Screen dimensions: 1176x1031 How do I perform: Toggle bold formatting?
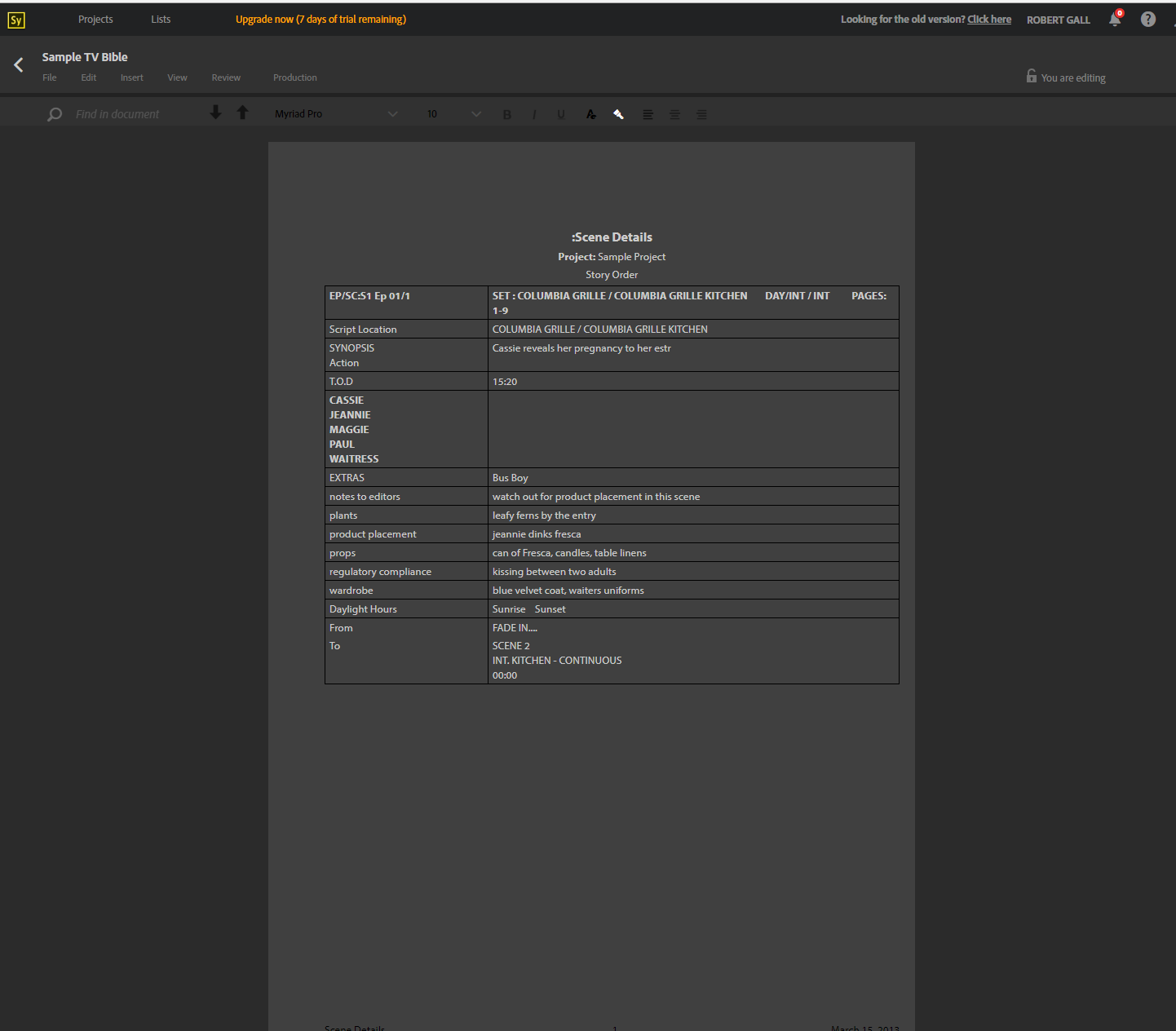pyautogui.click(x=506, y=114)
